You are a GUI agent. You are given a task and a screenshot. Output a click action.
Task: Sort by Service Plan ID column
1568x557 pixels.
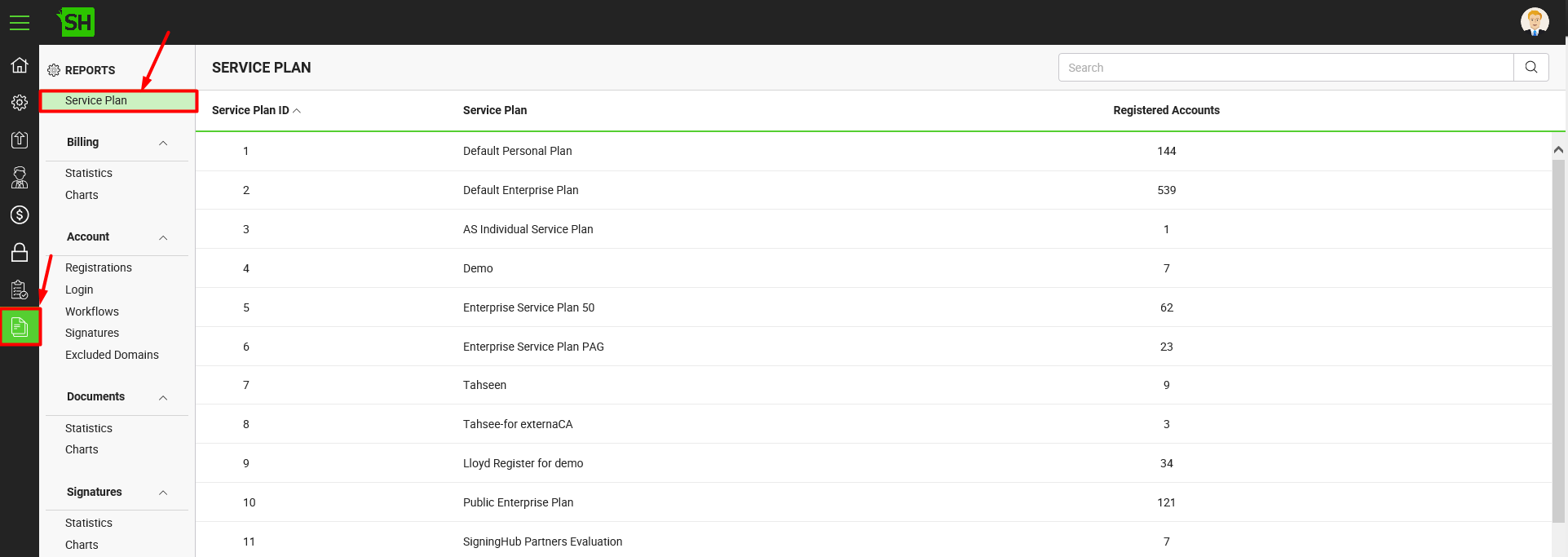pos(256,110)
